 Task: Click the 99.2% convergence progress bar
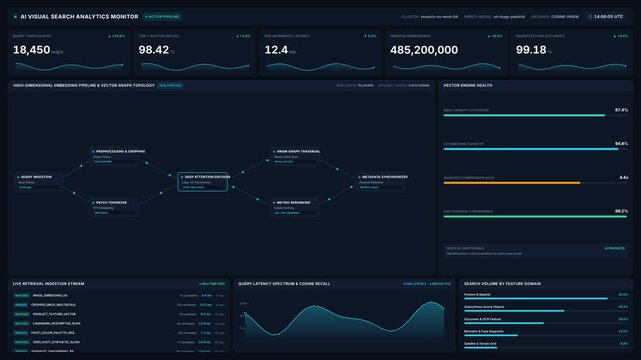[536, 217]
